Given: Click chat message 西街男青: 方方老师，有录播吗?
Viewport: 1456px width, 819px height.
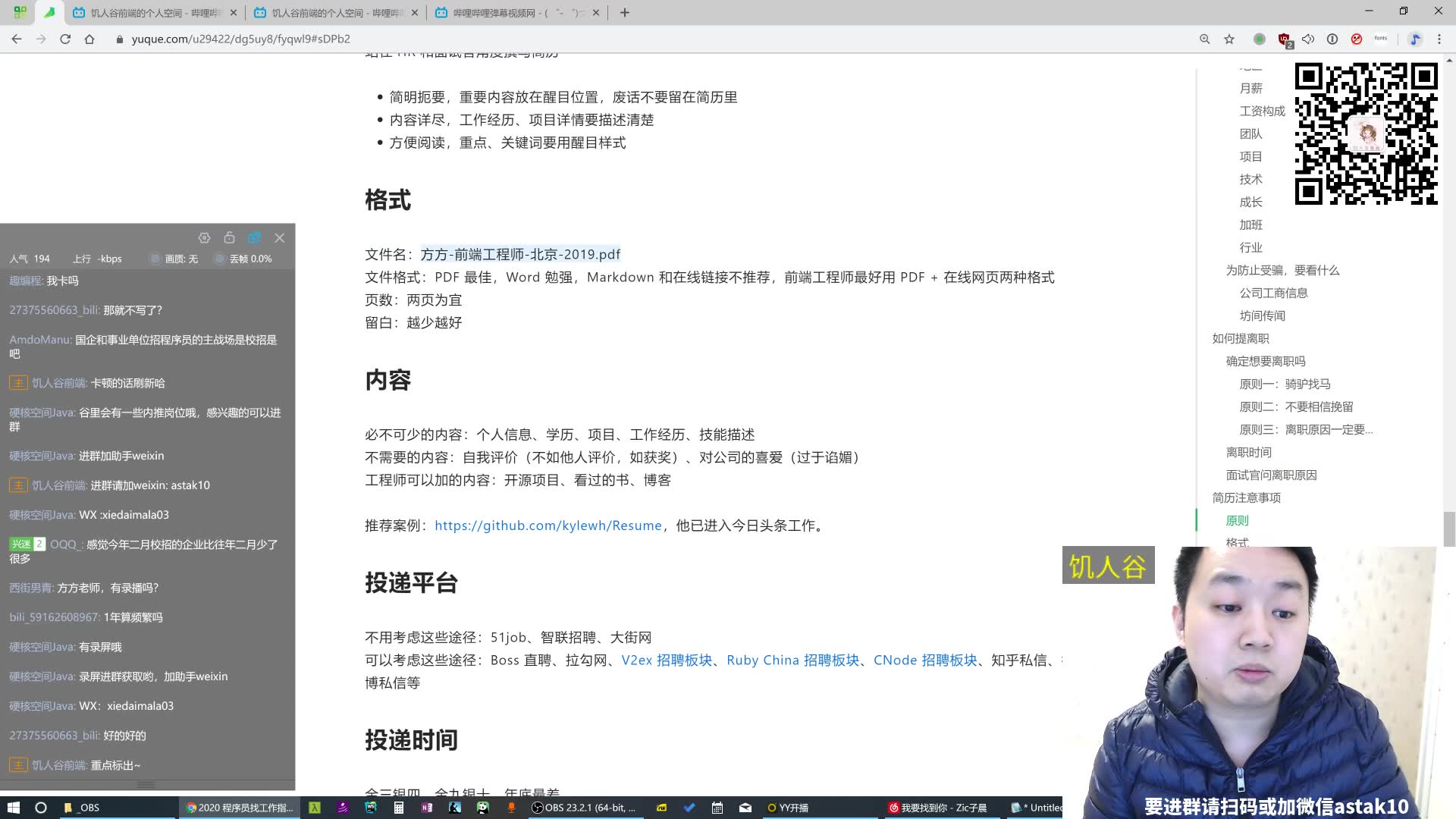Looking at the screenshot, I should tap(83, 588).
